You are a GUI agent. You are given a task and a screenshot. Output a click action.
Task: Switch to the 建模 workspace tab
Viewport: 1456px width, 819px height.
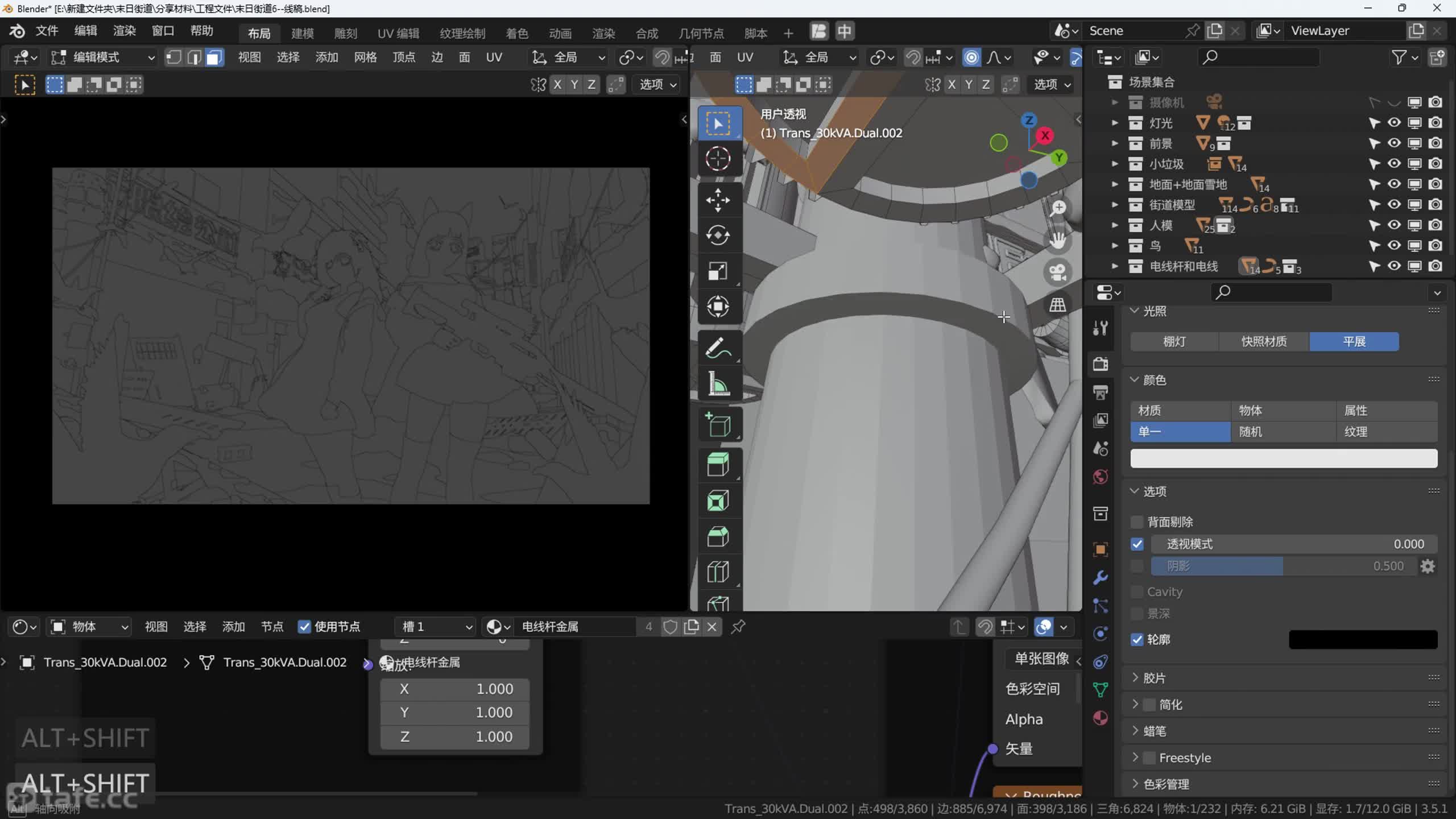click(x=303, y=33)
